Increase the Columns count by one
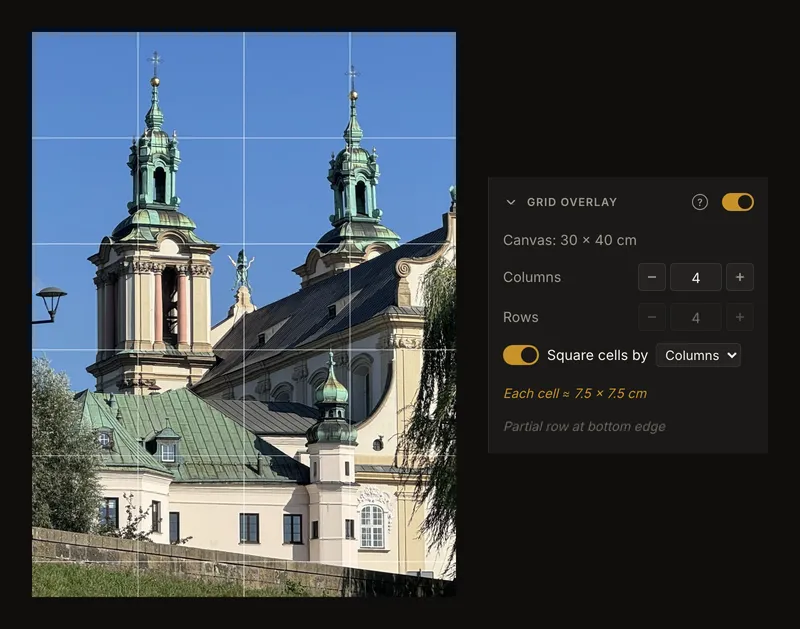Screen dimensions: 800x629 coord(740,277)
